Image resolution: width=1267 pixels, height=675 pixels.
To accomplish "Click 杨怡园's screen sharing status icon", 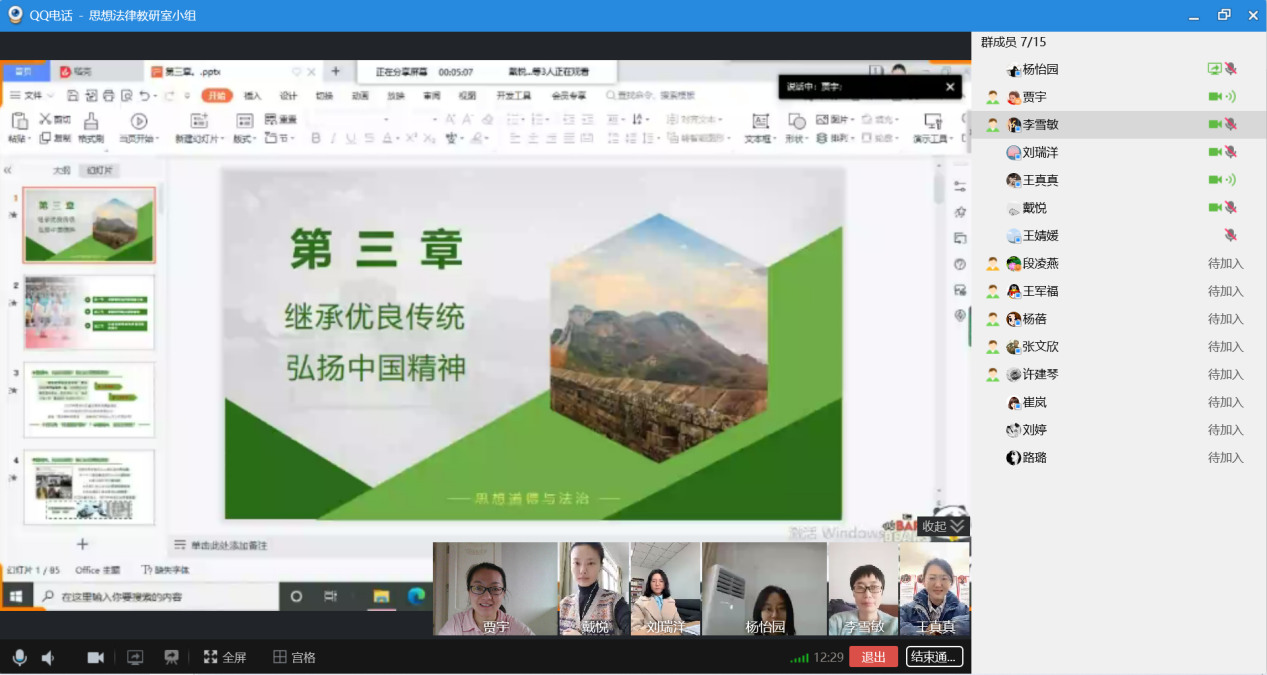I will pos(1215,69).
